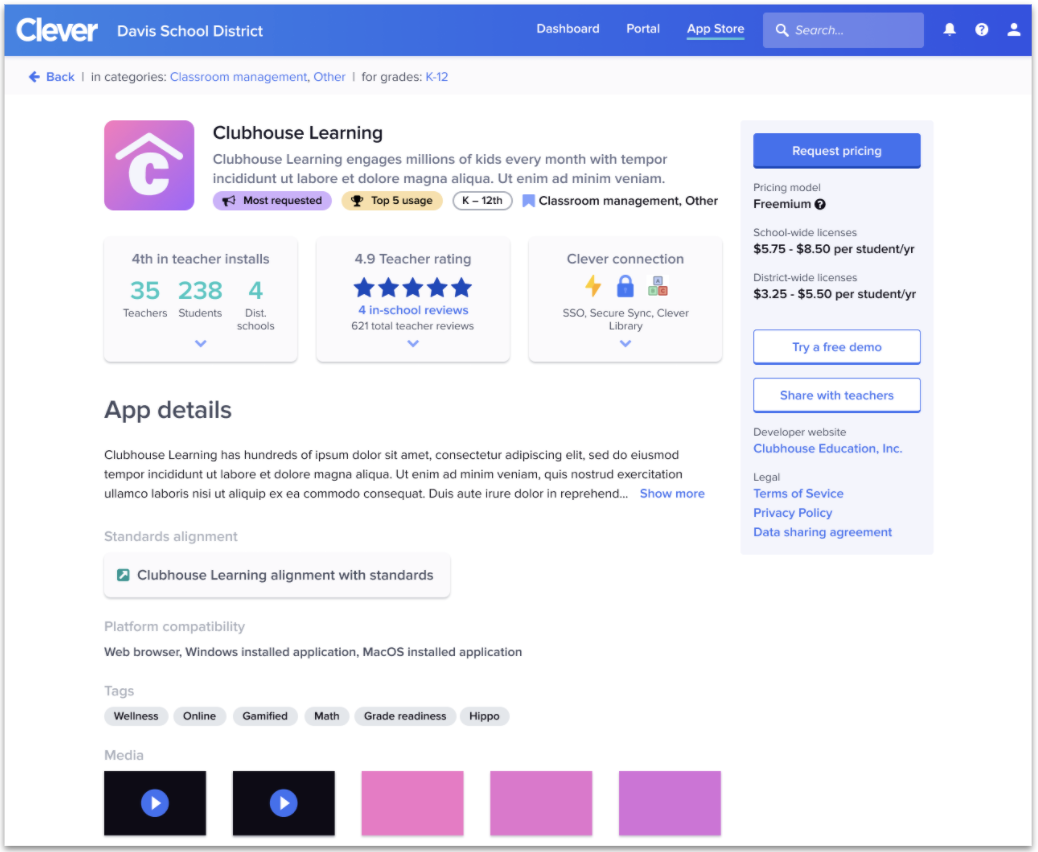Click the Freemium pricing info icon

(822, 204)
